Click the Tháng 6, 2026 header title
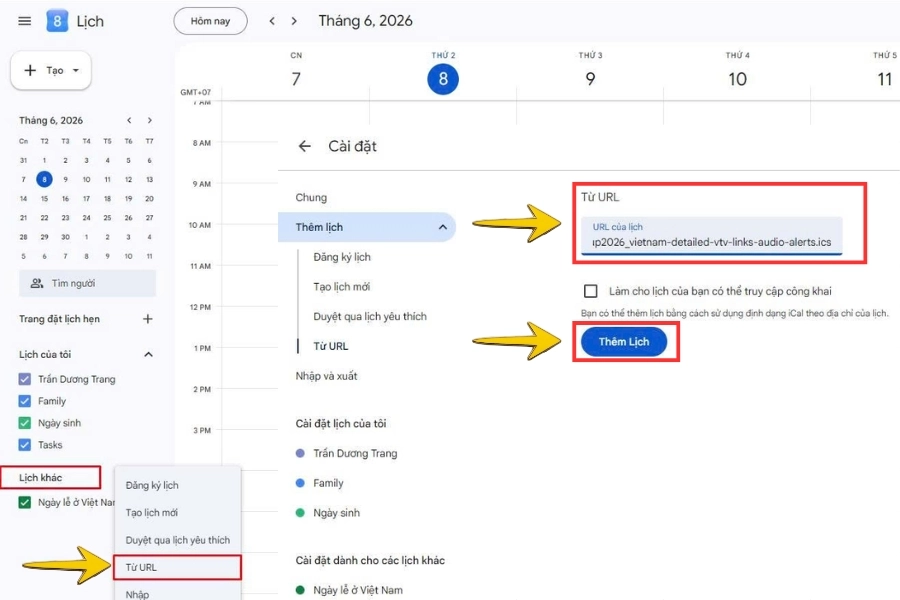Viewport: 900px width, 600px height. coord(366,21)
